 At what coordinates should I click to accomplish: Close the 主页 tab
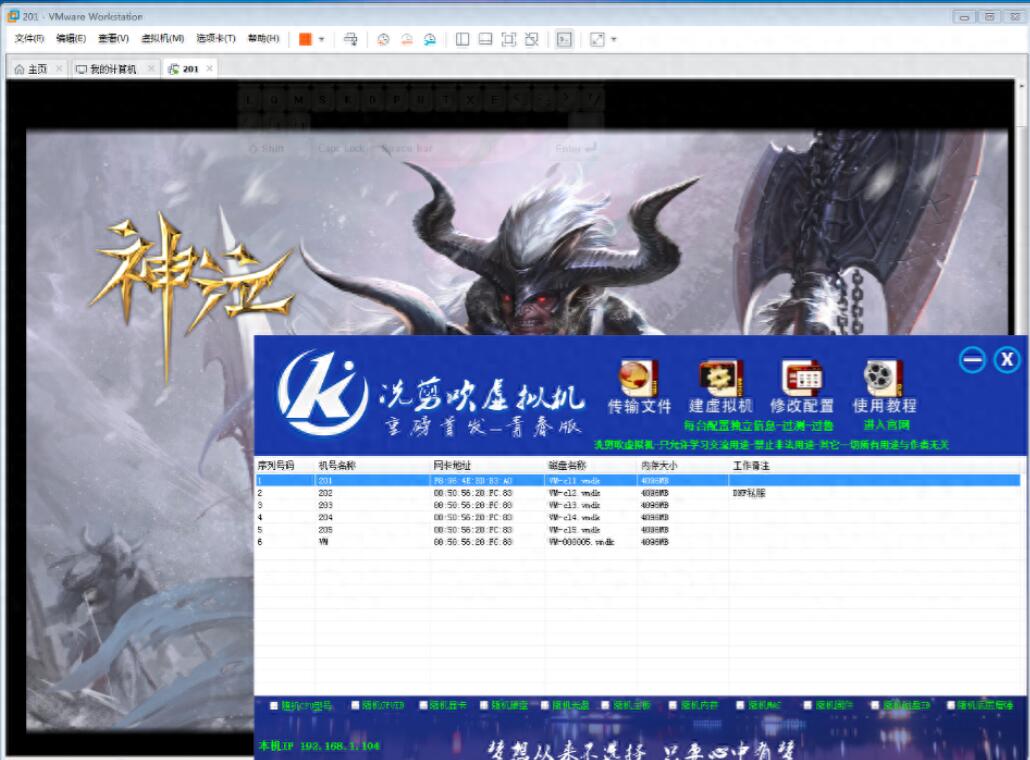pos(58,68)
